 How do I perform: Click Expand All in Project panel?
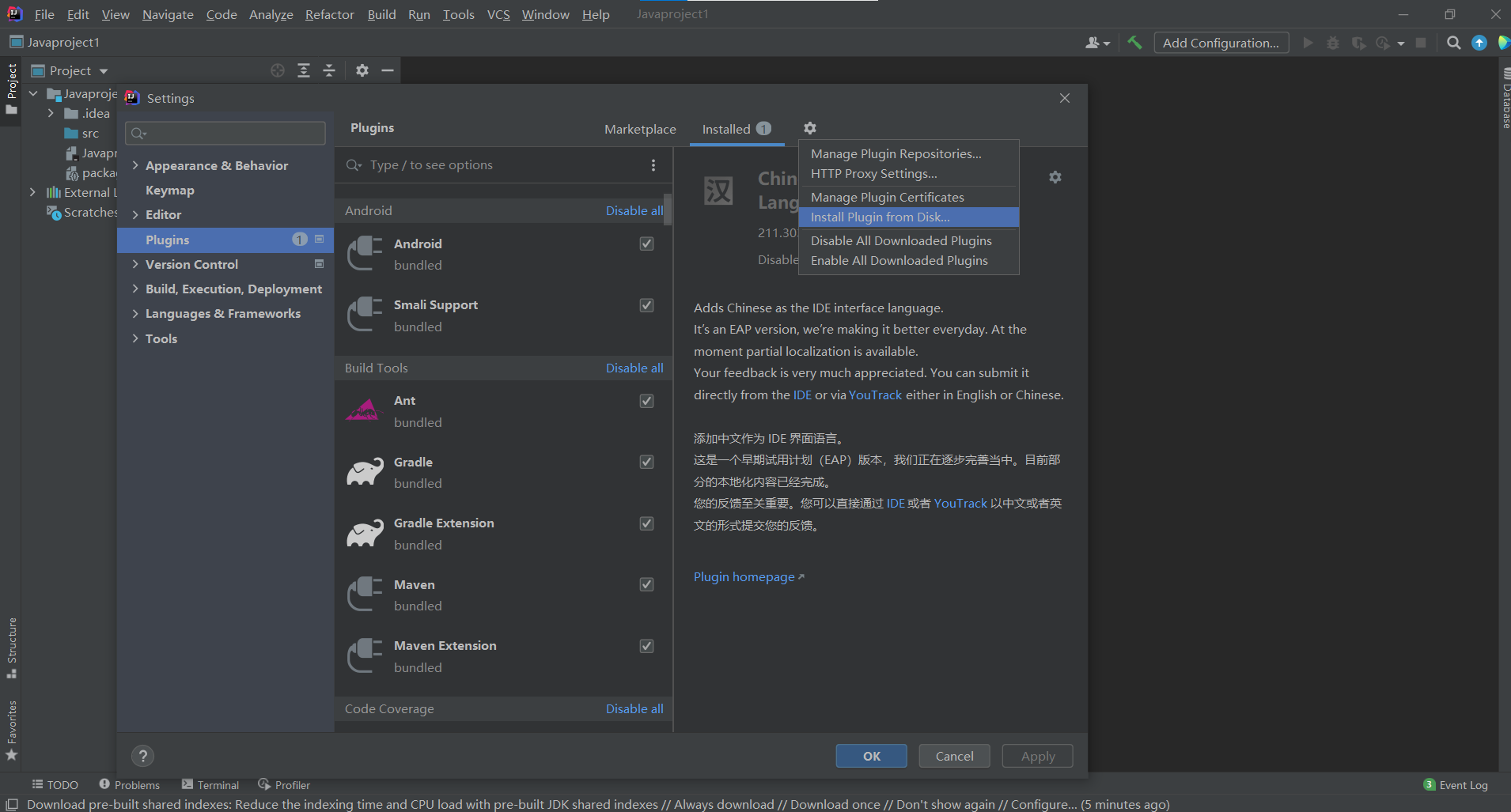(x=304, y=70)
